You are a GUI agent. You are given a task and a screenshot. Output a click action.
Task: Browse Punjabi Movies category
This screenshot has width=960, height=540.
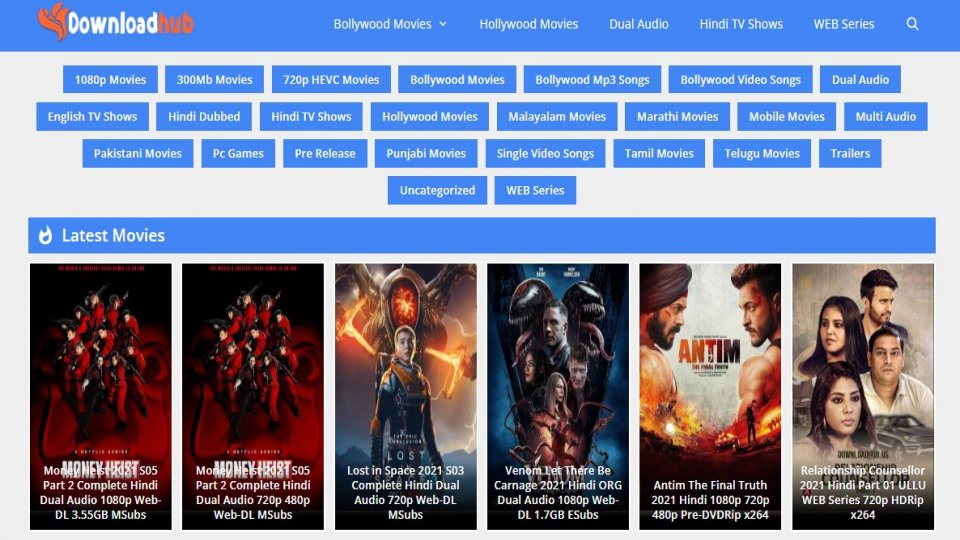(426, 153)
